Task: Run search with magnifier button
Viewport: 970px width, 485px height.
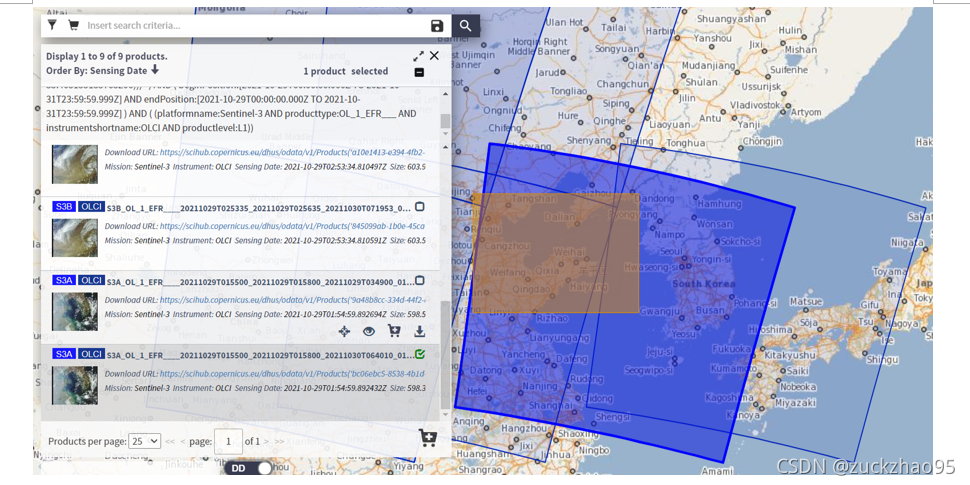Action: (466, 26)
